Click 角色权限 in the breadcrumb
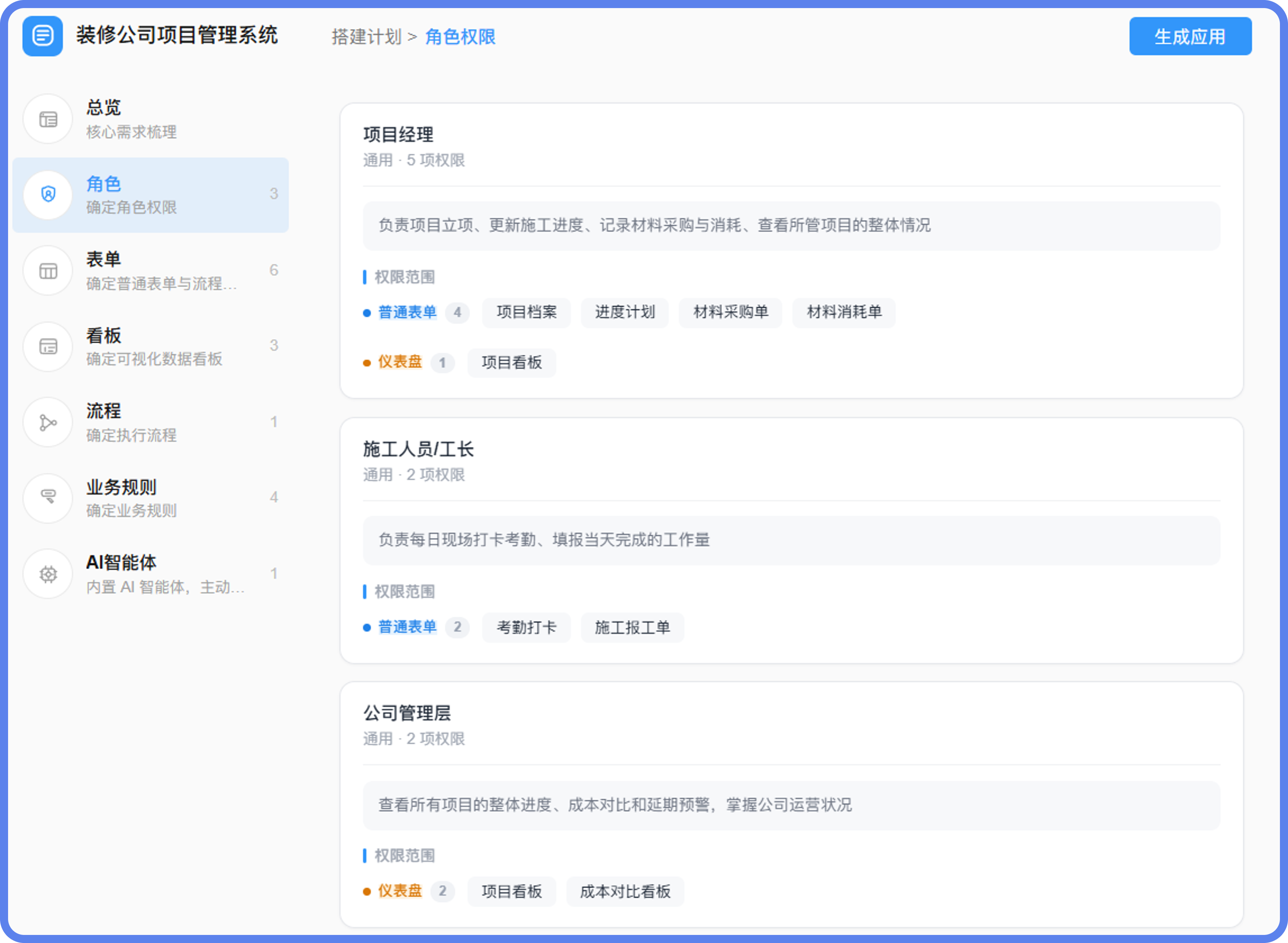Viewport: 1288px width, 943px height. point(460,37)
